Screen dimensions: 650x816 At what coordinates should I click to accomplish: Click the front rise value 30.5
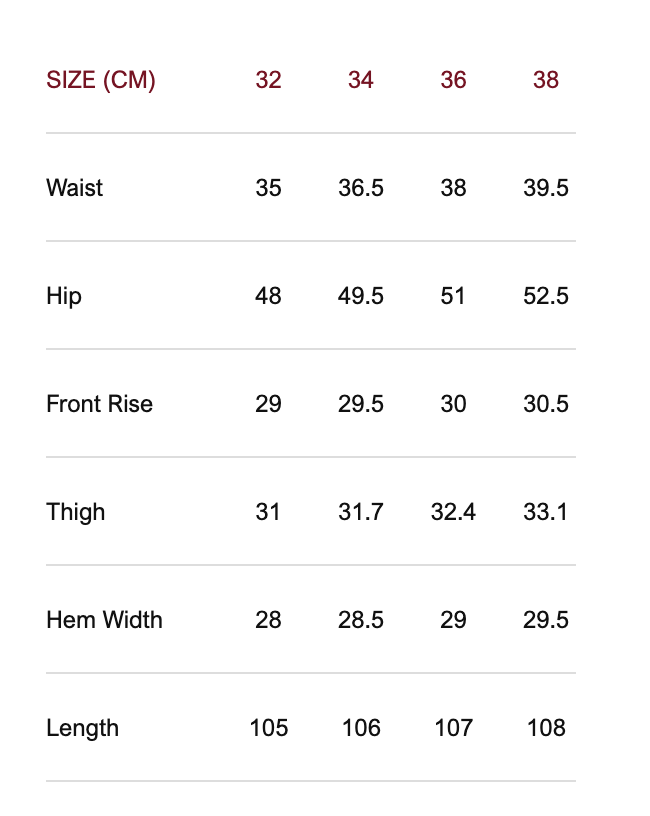546,404
